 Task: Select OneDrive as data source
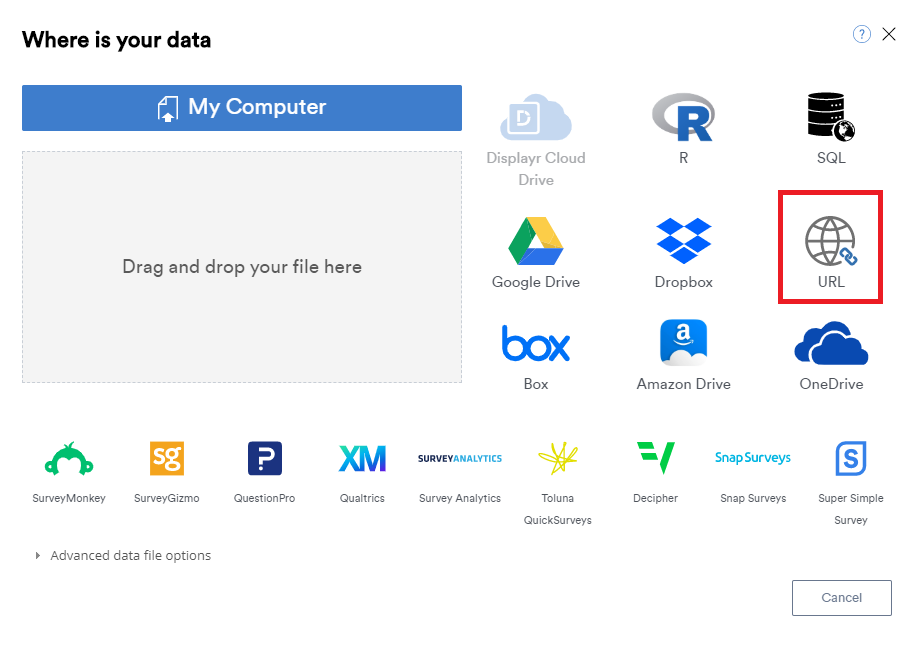click(831, 343)
